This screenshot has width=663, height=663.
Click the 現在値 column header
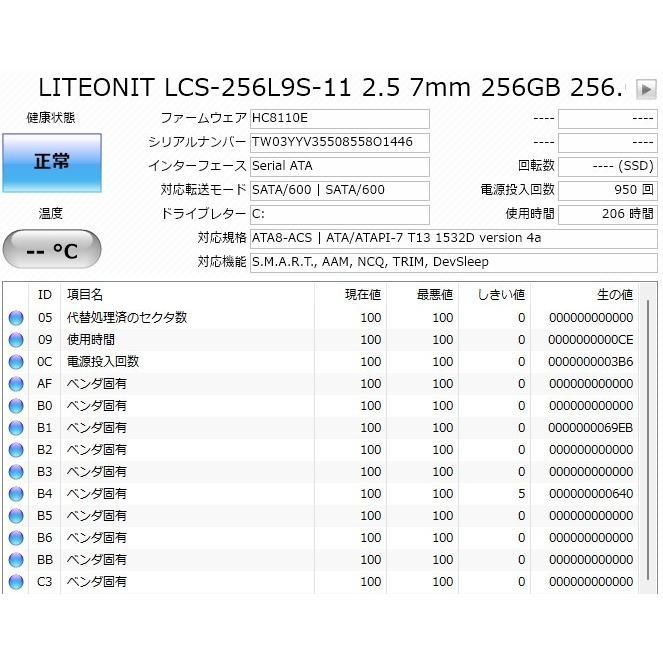pos(350,295)
